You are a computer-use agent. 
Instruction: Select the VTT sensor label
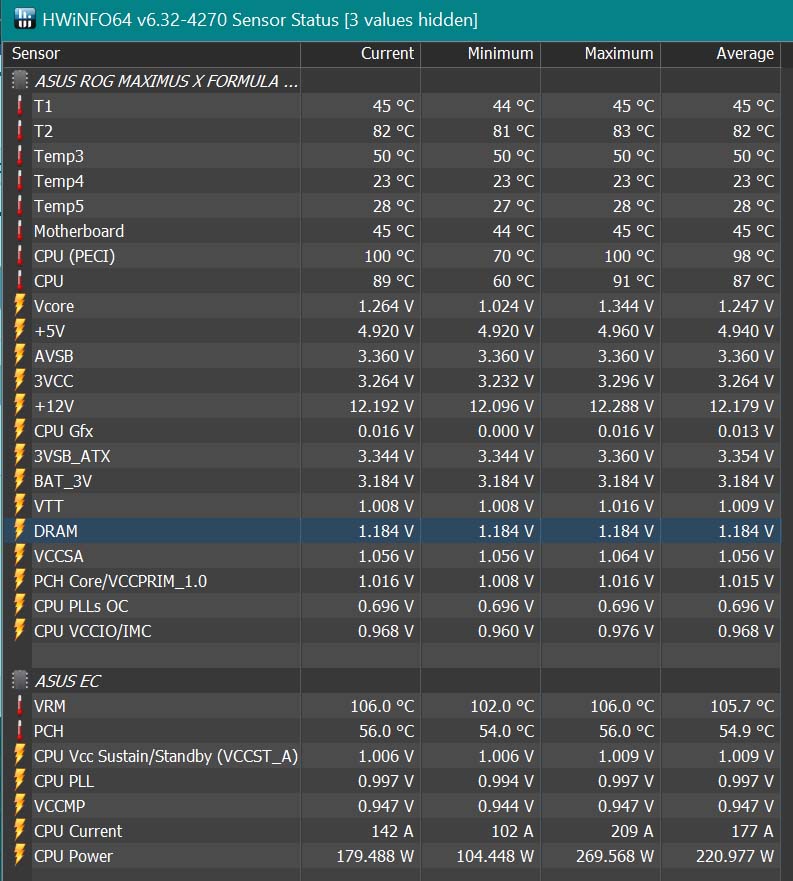[x=48, y=506]
